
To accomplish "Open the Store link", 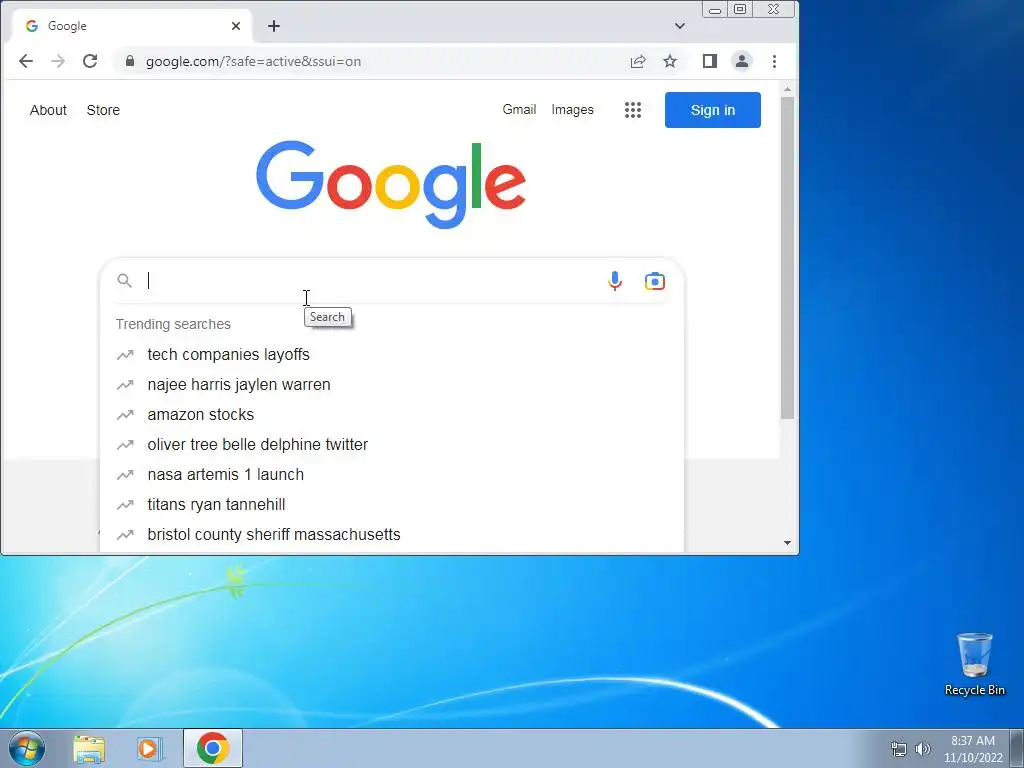I will click(x=103, y=110).
